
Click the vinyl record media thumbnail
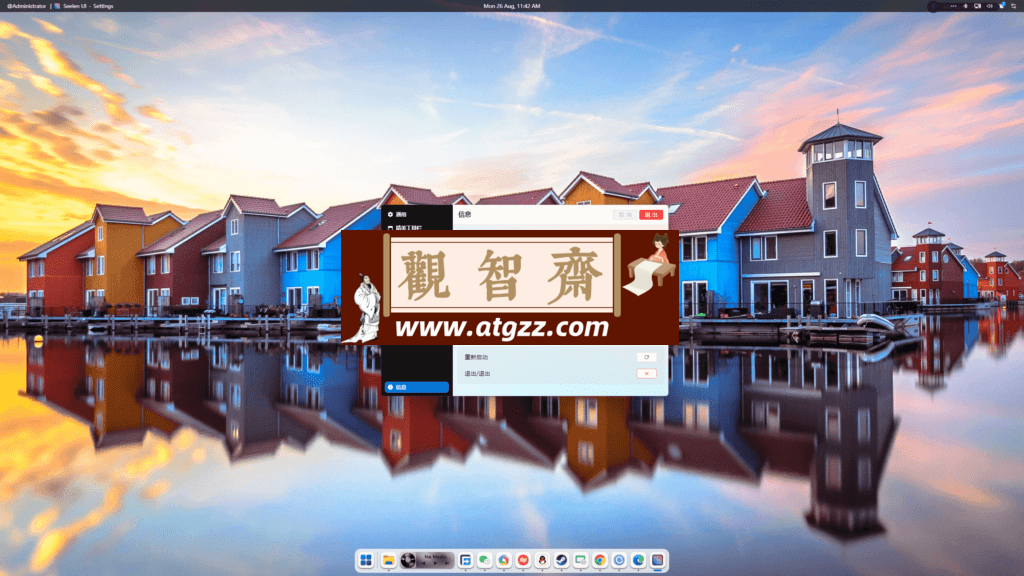[408, 560]
